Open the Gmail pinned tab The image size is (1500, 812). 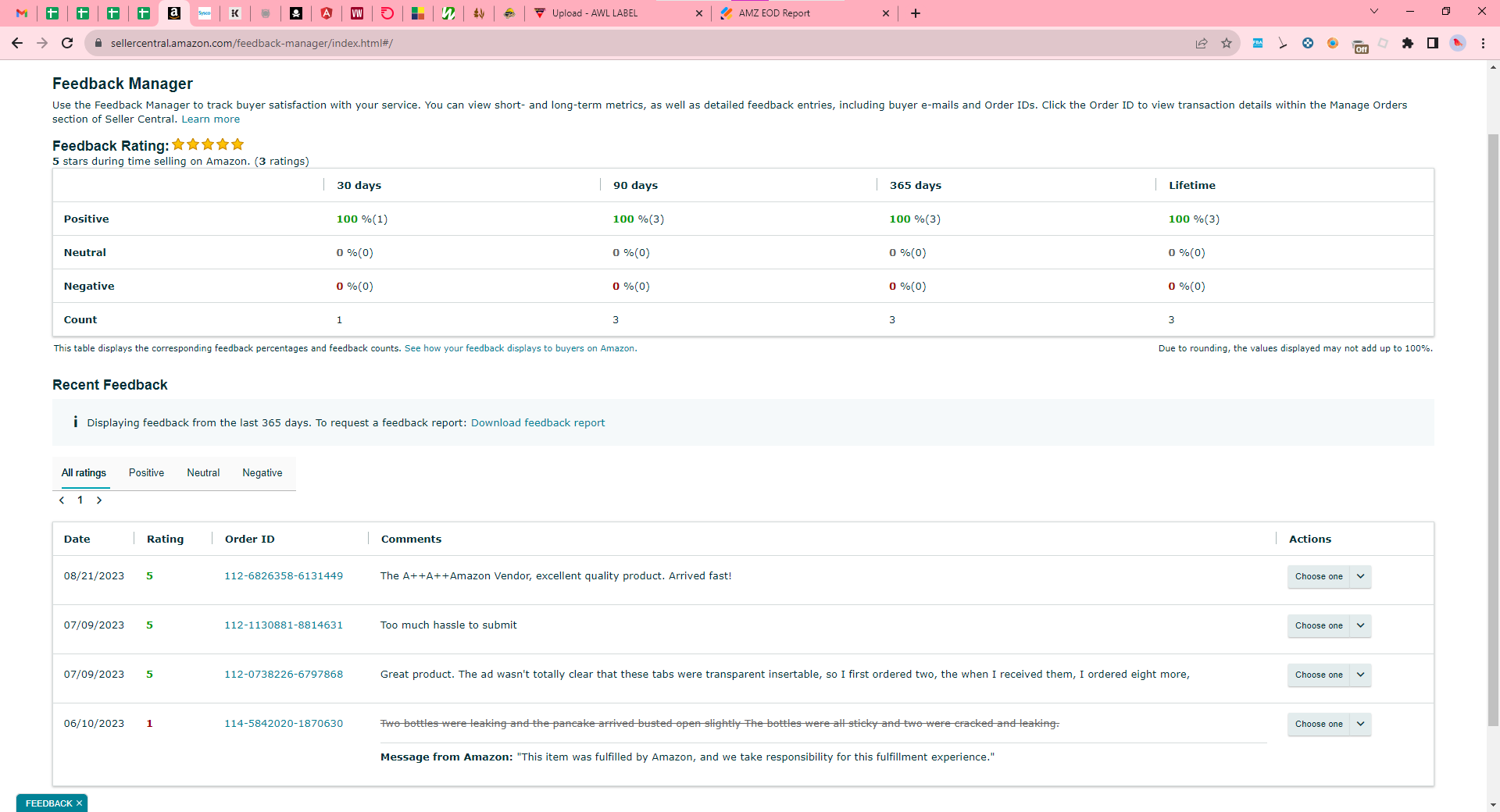[22, 13]
